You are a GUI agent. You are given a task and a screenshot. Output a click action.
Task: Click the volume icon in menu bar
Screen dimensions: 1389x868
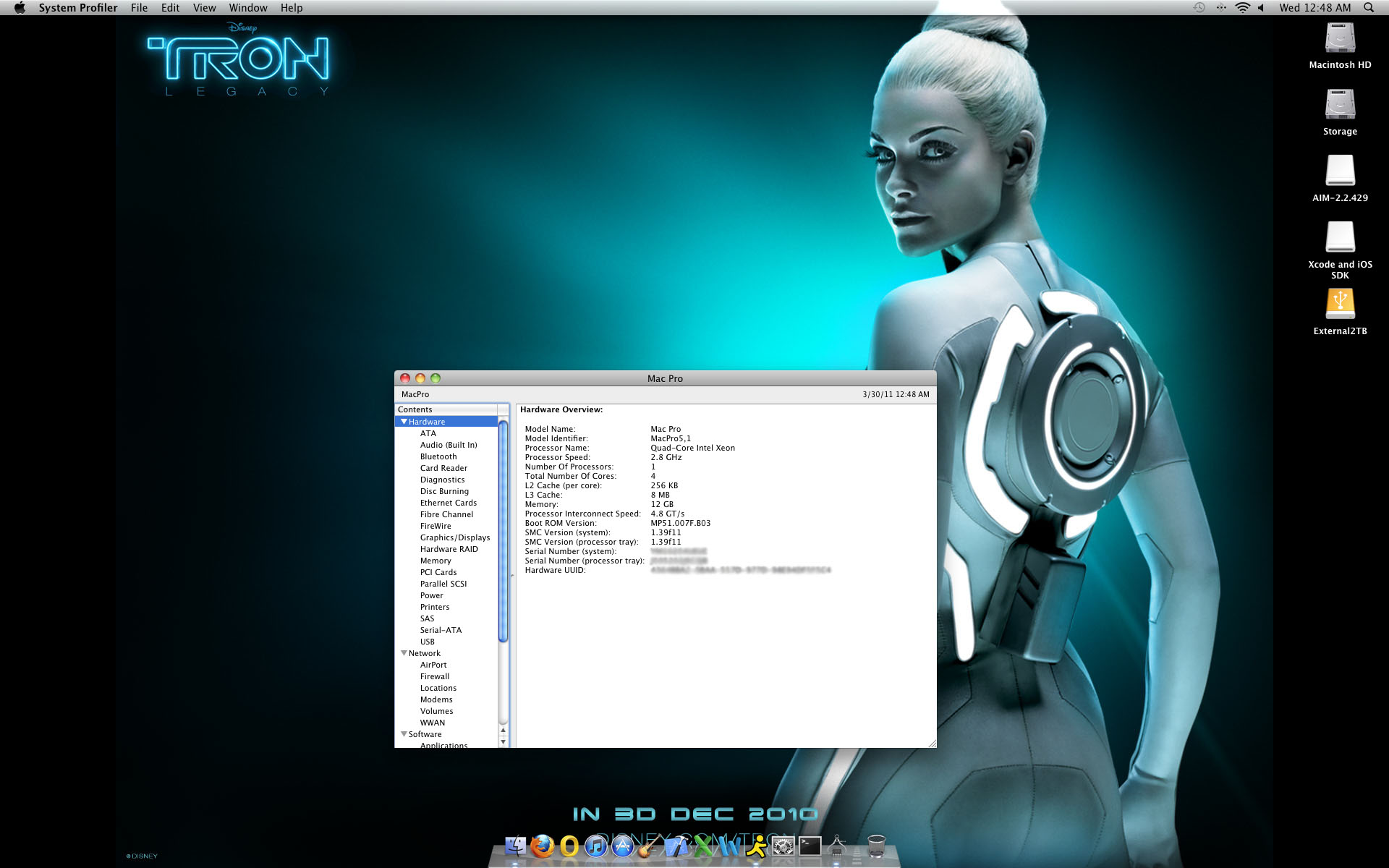click(x=1261, y=7)
